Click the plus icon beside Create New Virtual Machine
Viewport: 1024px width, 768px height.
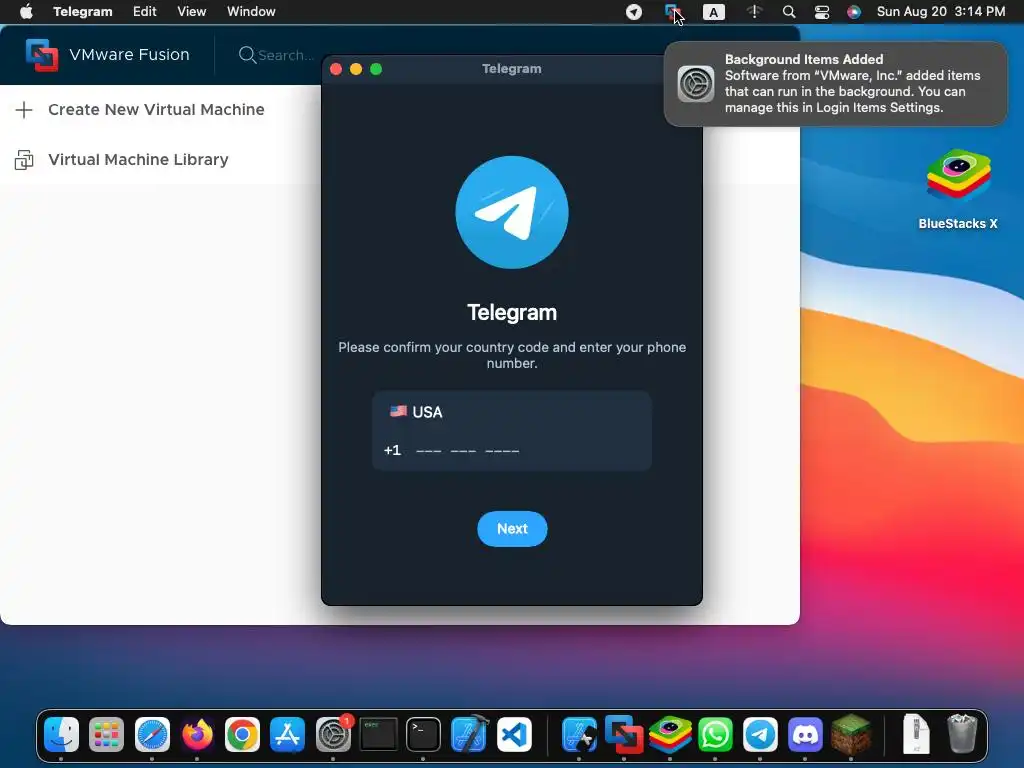pyautogui.click(x=24, y=110)
